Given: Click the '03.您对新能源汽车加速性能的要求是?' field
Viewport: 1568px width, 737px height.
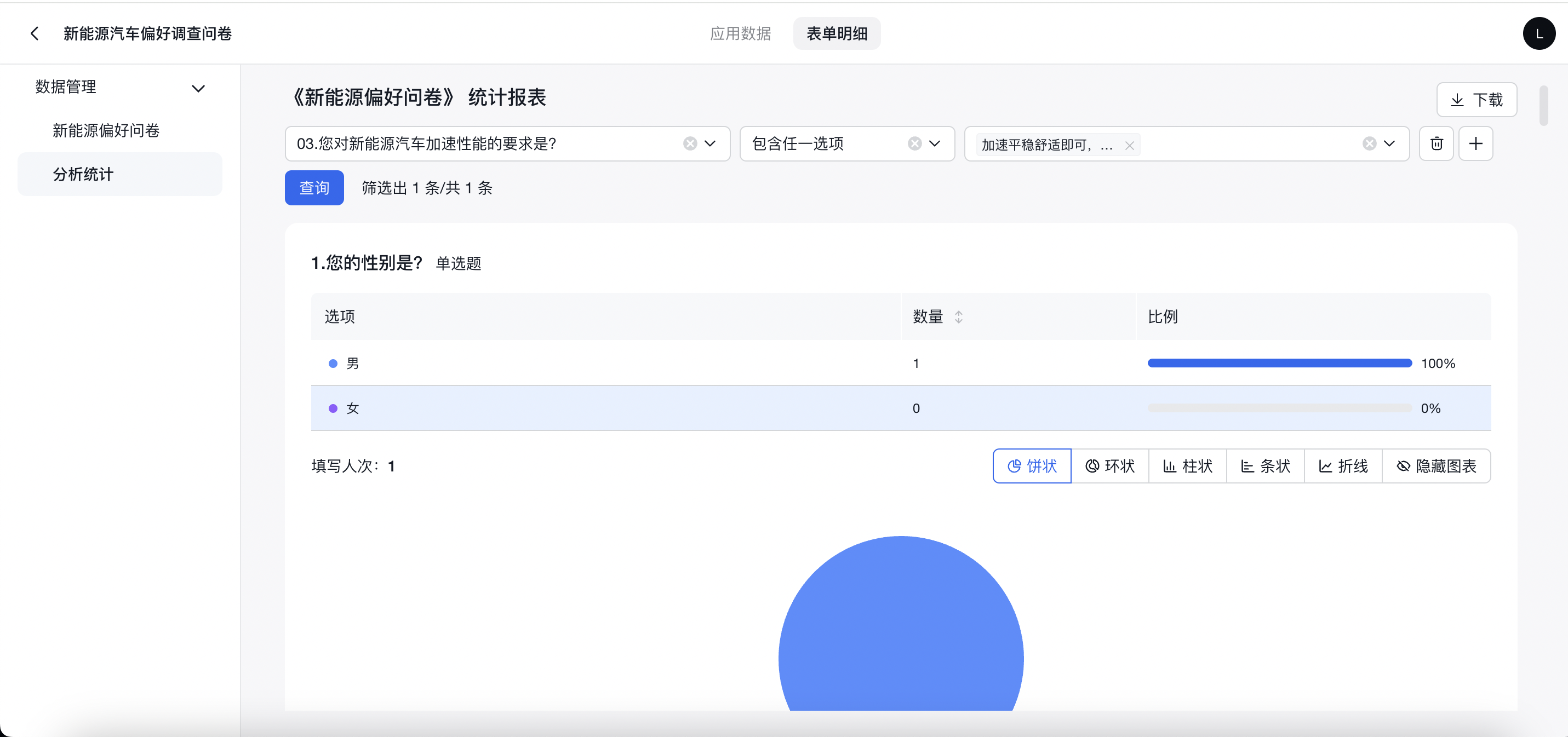Looking at the screenshot, I should [507, 143].
